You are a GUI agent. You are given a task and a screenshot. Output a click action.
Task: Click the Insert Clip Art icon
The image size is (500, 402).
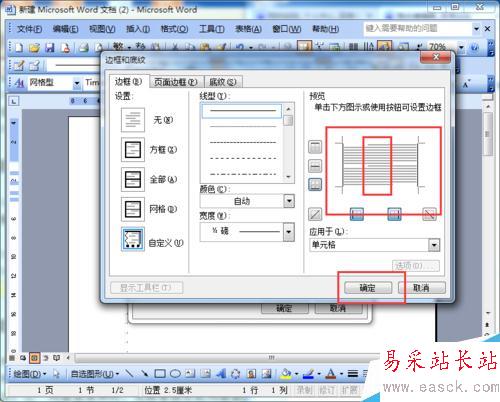point(251,374)
